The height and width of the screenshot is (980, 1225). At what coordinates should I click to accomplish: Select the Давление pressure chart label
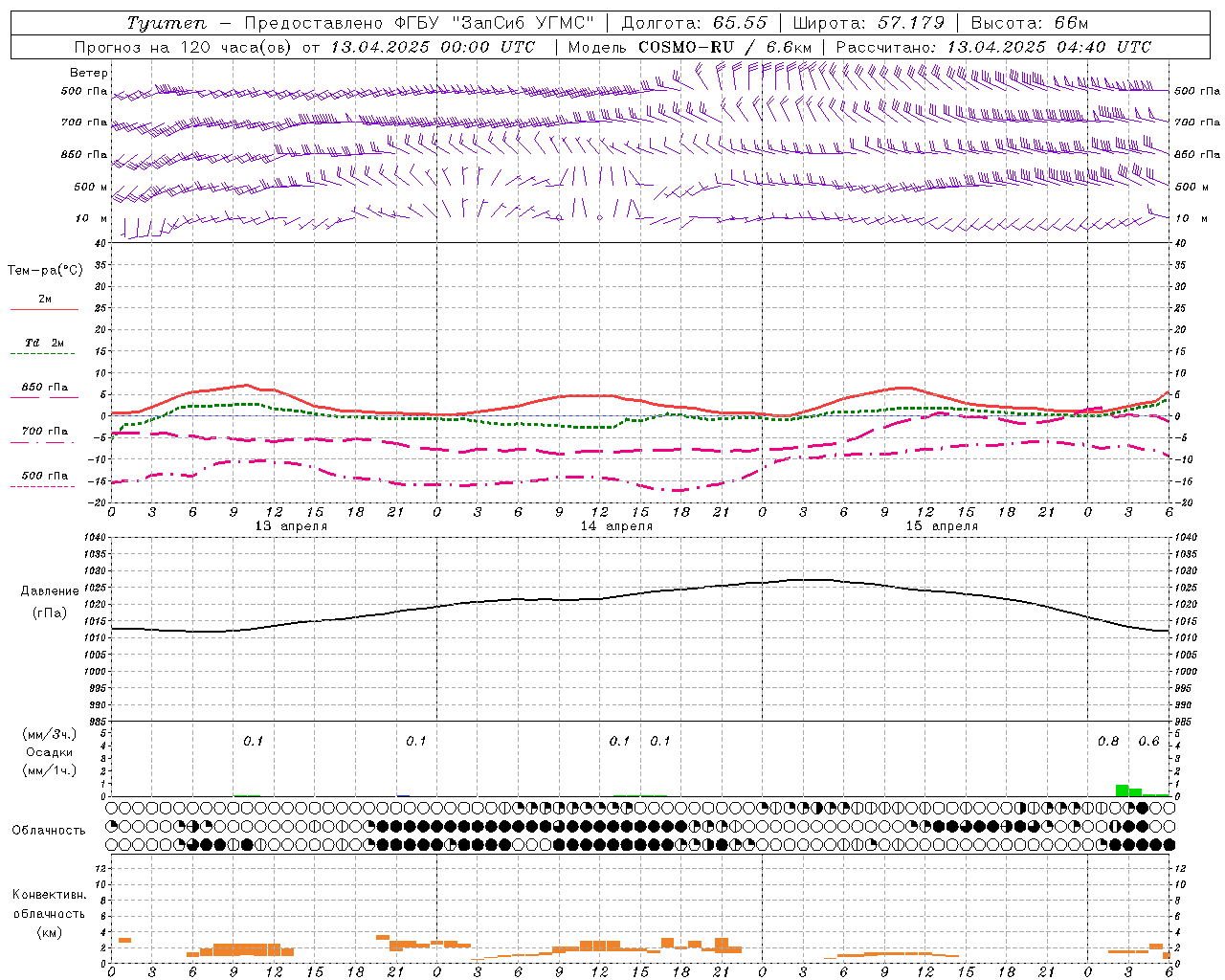click(50, 591)
